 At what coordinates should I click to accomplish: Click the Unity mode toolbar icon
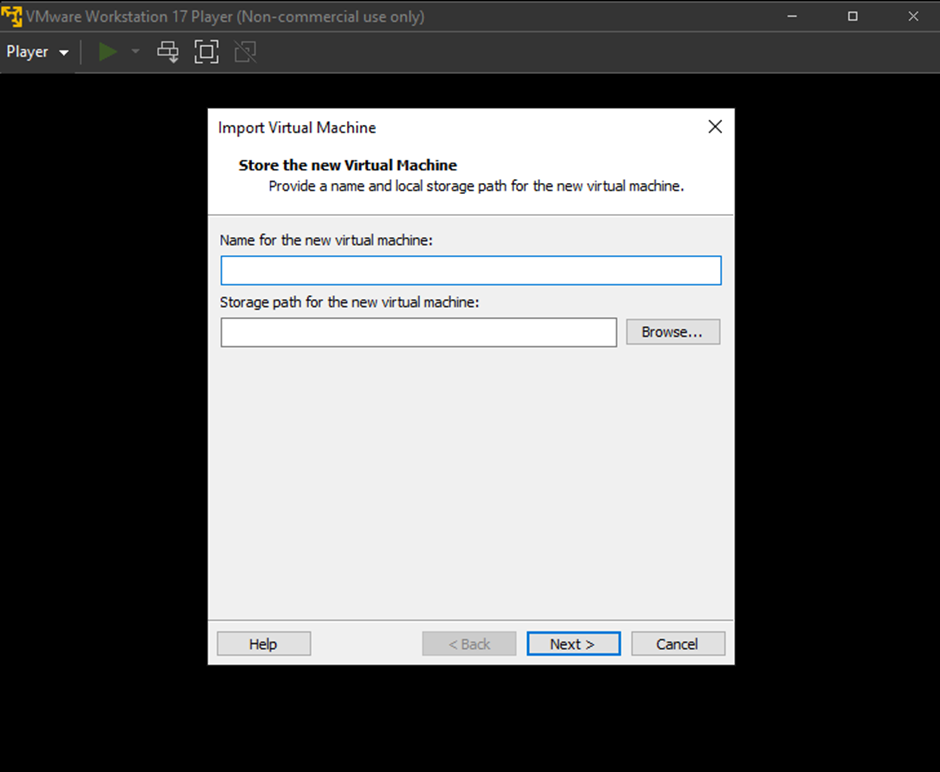[245, 52]
